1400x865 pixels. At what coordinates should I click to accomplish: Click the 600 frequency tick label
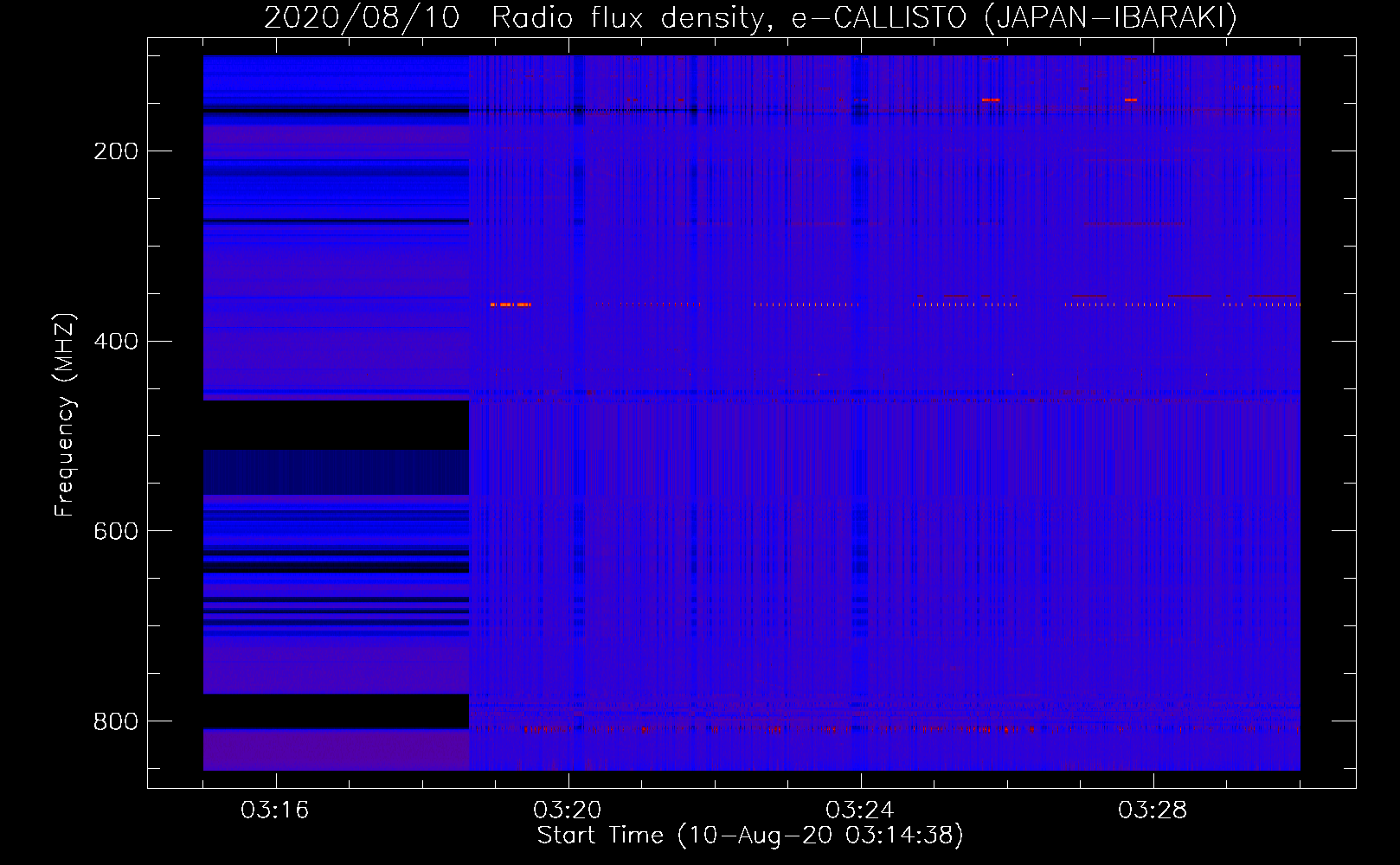click(116, 531)
